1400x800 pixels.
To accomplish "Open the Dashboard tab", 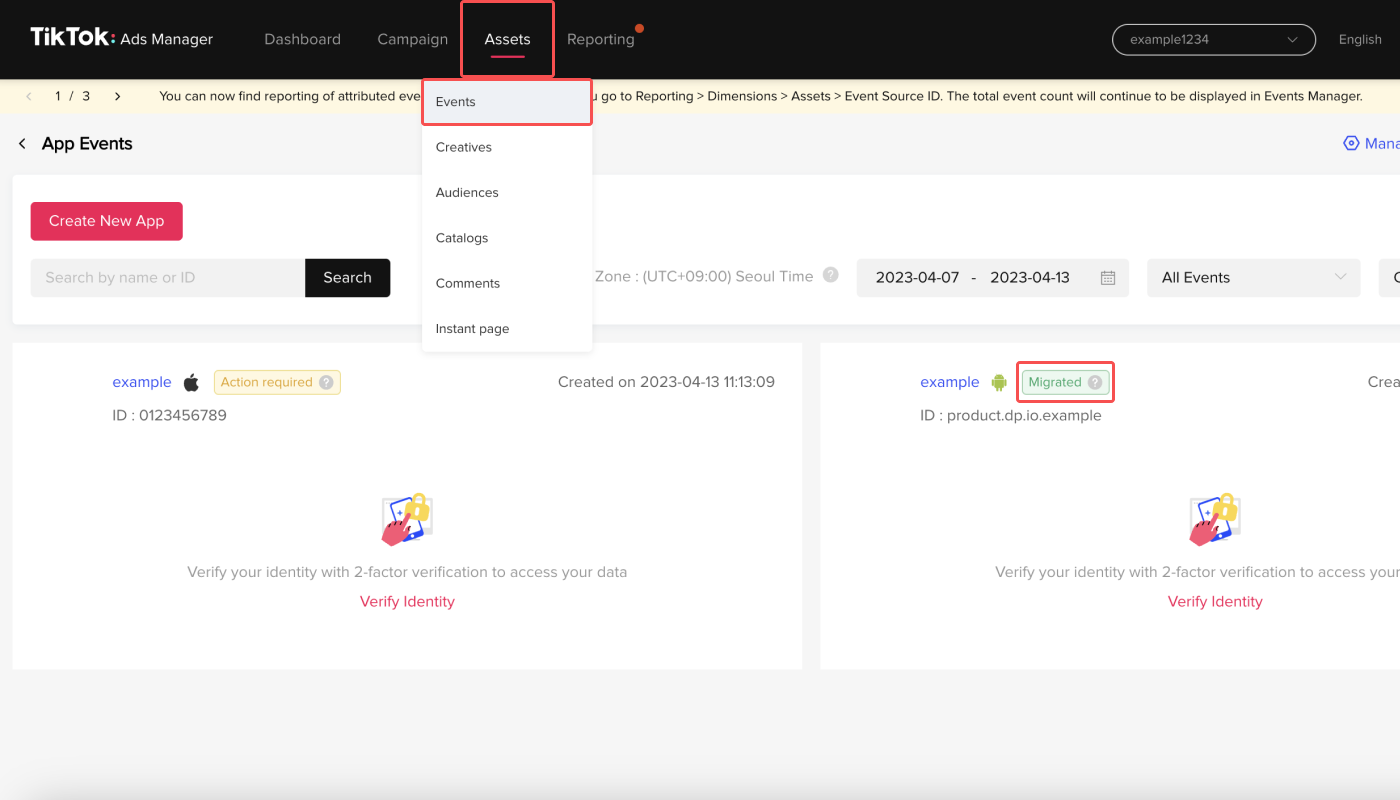I will pyautogui.click(x=302, y=39).
